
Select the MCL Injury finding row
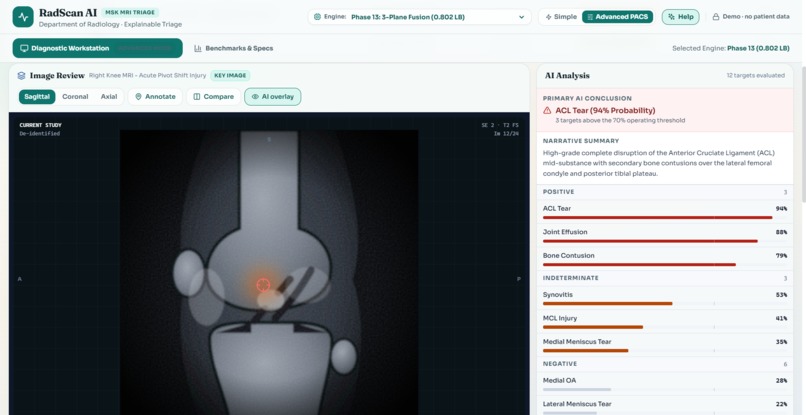pos(665,322)
